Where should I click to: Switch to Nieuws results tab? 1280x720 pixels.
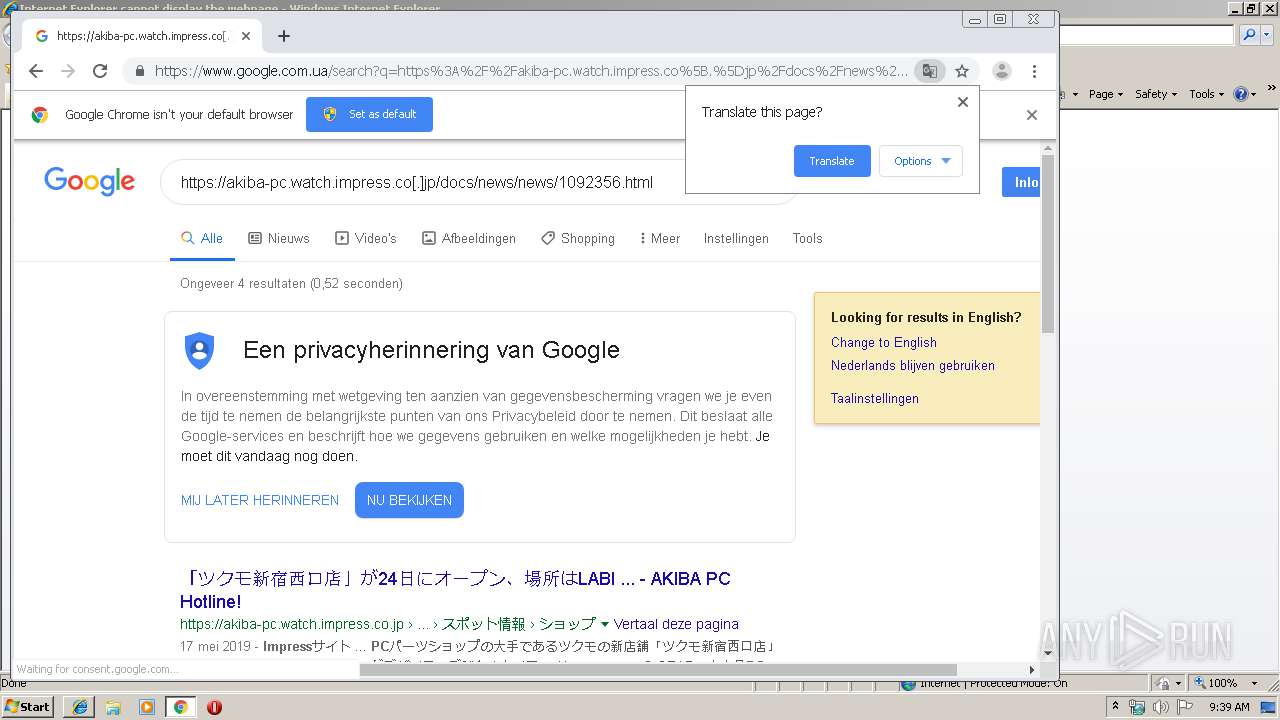(279, 239)
